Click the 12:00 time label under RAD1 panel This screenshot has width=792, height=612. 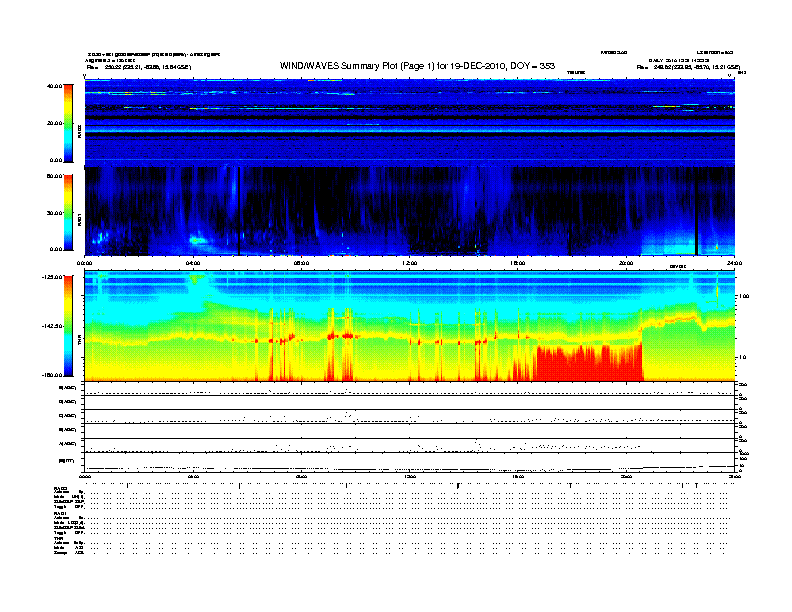(410, 263)
